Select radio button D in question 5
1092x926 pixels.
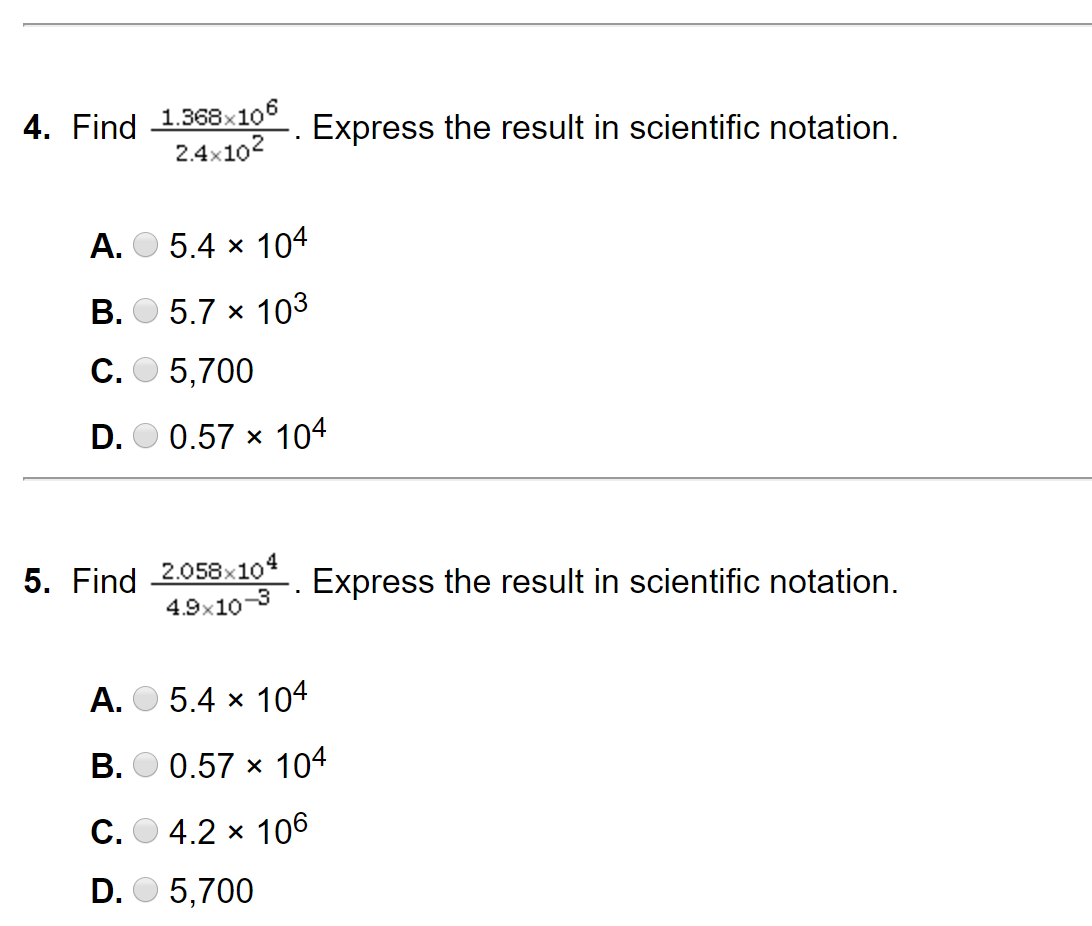click(146, 891)
